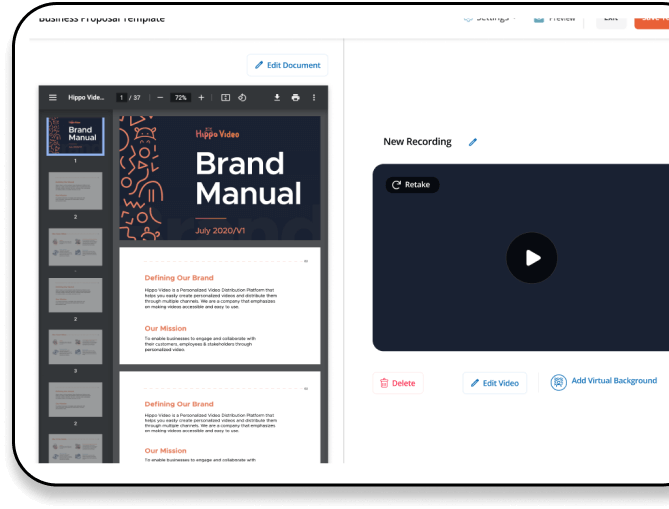Rename New Recording with pencil icon
669x509 pixels.
pos(473,142)
